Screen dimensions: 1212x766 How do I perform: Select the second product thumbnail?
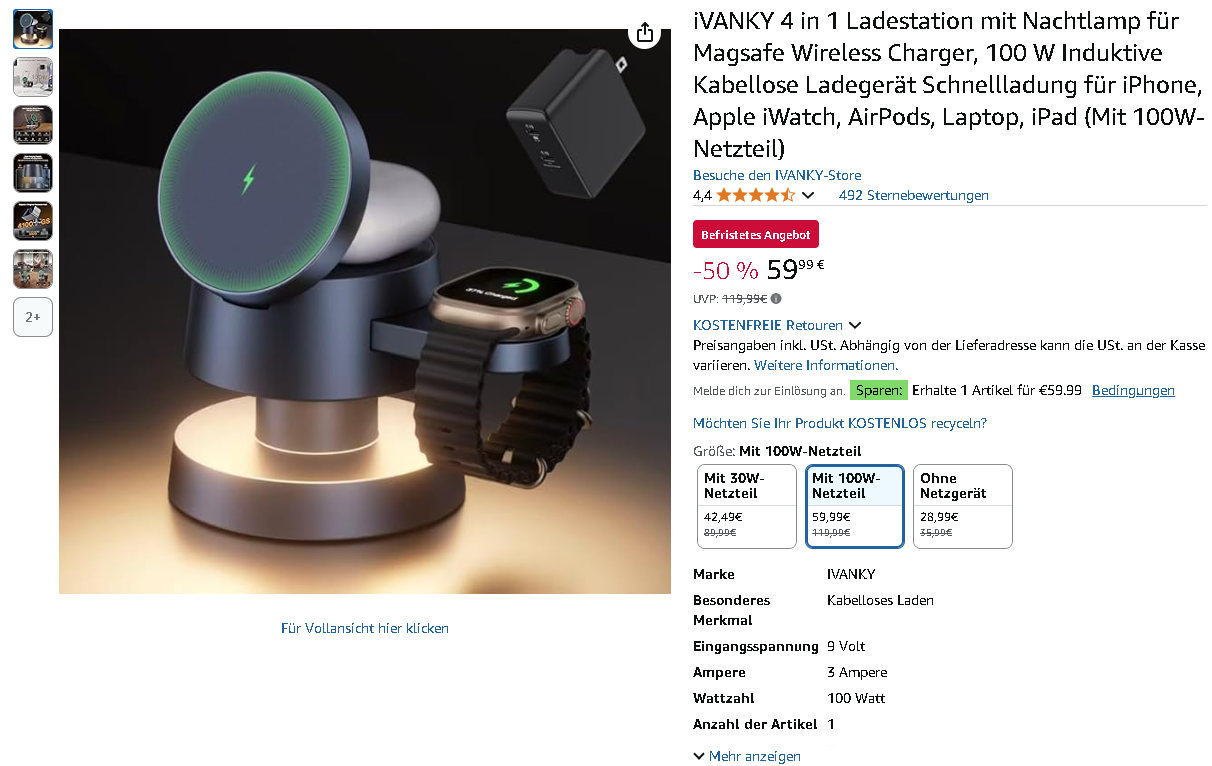(33, 77)
